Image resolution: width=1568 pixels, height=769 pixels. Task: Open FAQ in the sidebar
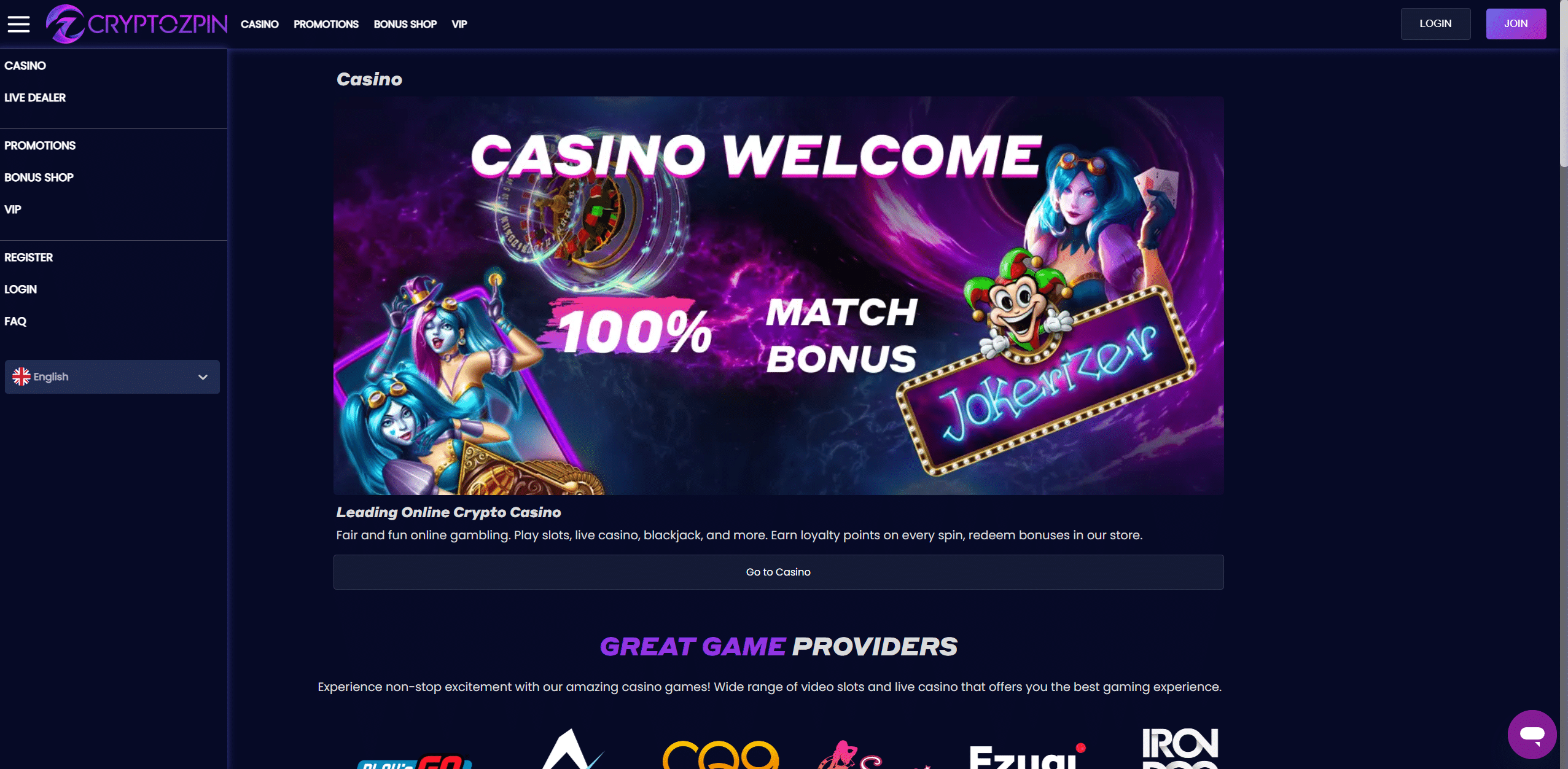click(15, 321)
